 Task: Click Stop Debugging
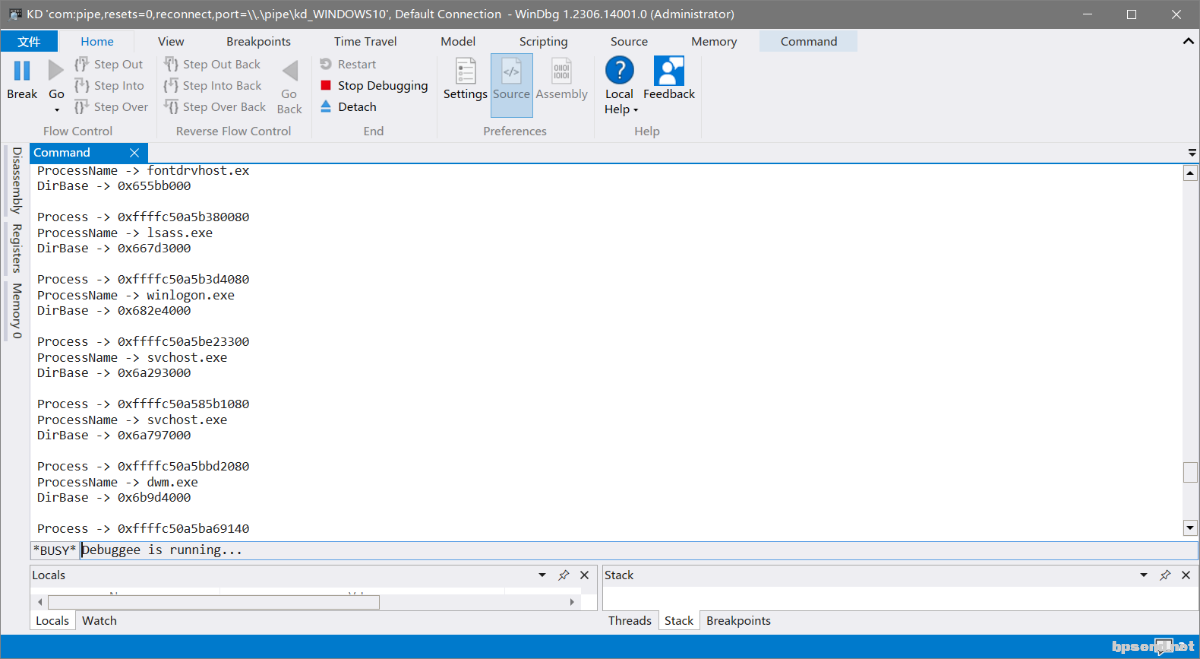[374, 86]
